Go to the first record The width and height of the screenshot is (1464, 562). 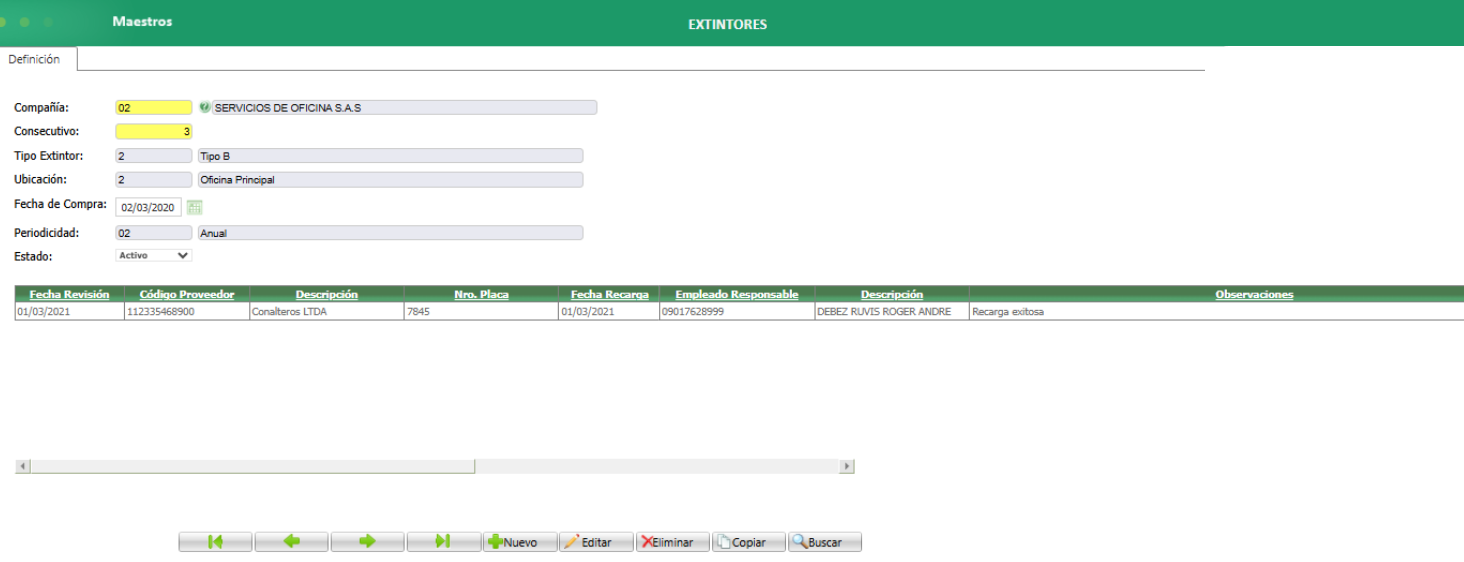(216, 542)
